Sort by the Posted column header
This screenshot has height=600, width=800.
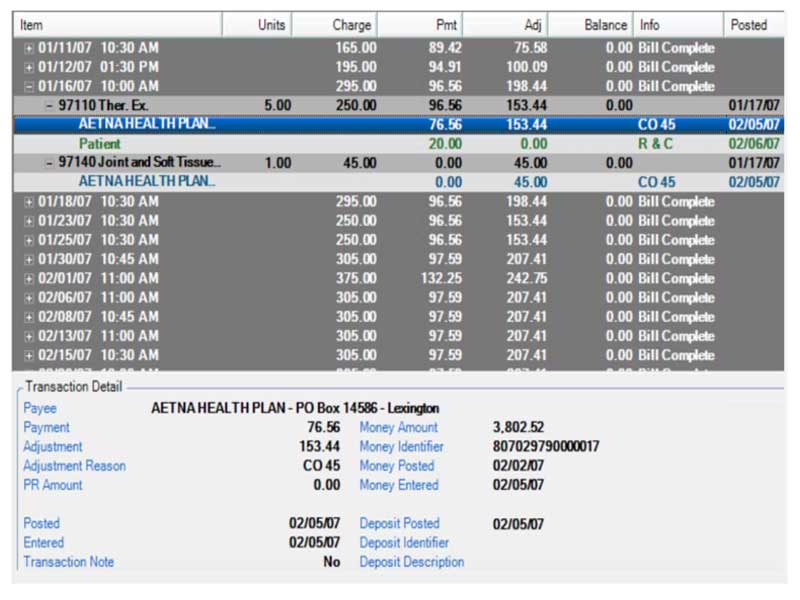coord(754,25)
